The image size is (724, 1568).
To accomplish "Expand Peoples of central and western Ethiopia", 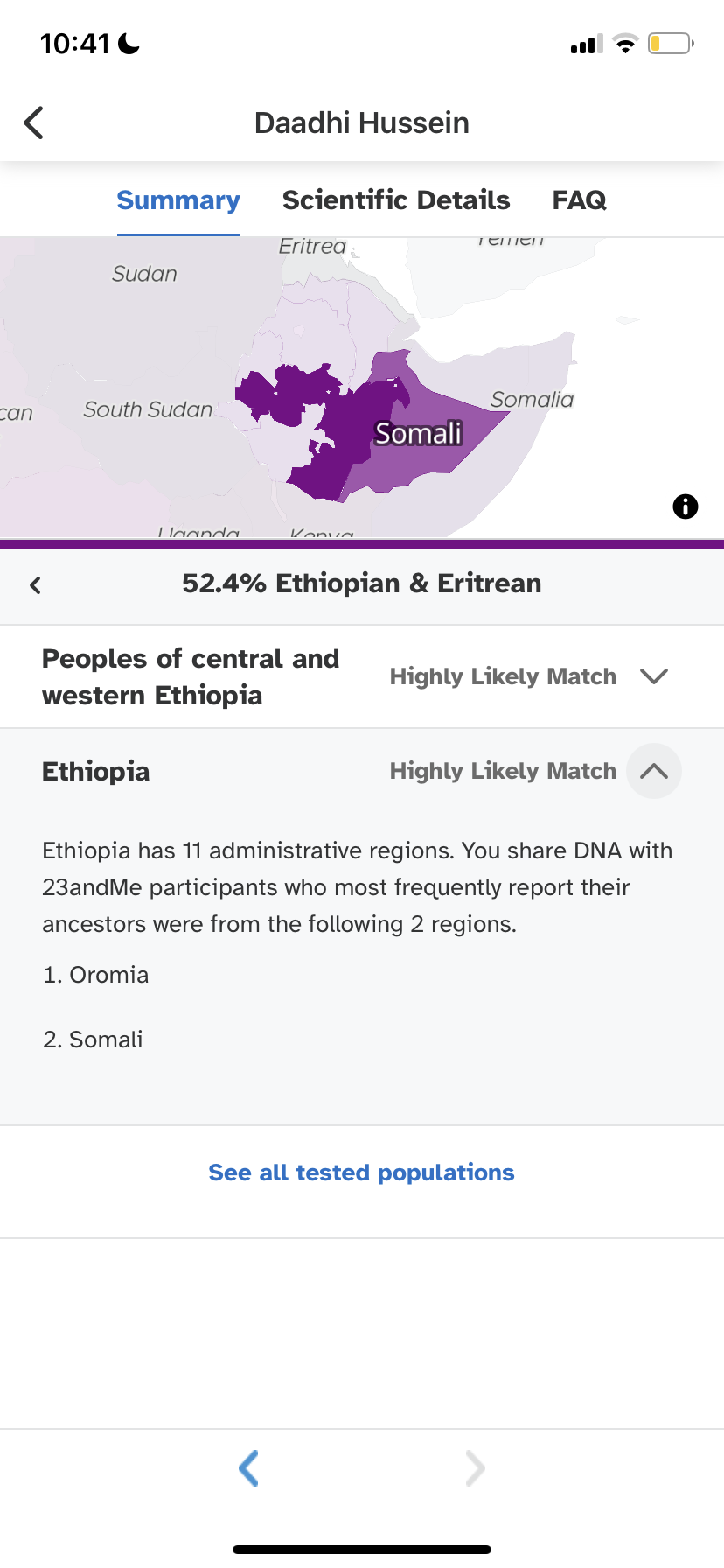I will click(653, 676).
